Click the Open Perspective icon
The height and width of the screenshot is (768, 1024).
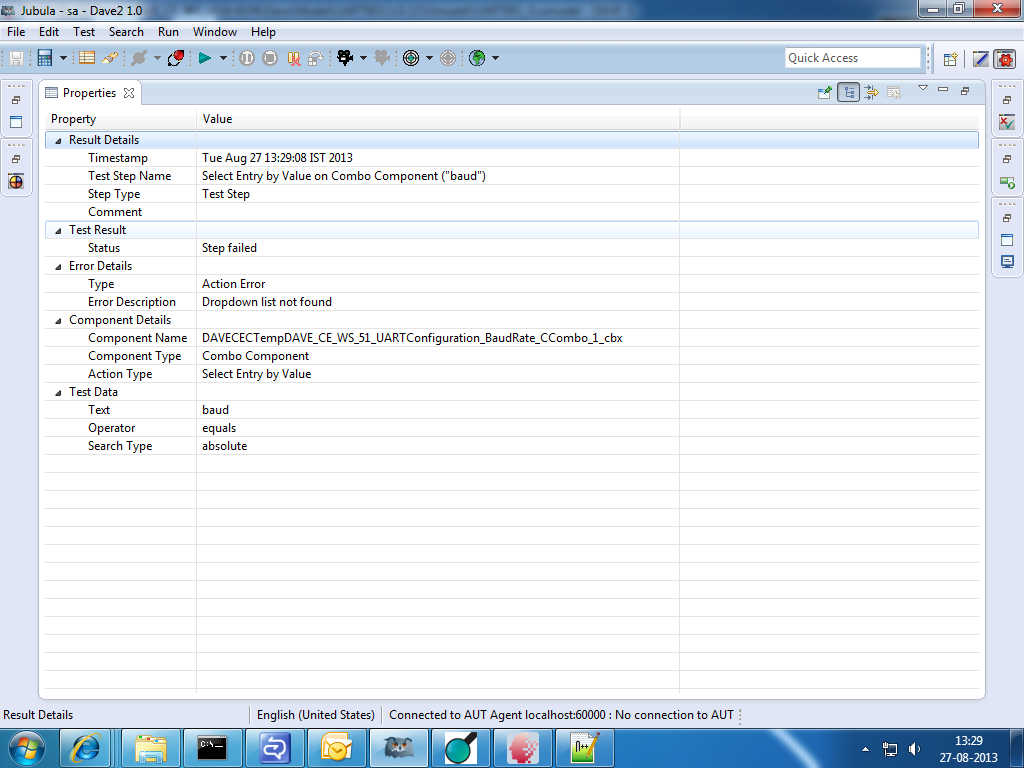[x=951, y=59]
